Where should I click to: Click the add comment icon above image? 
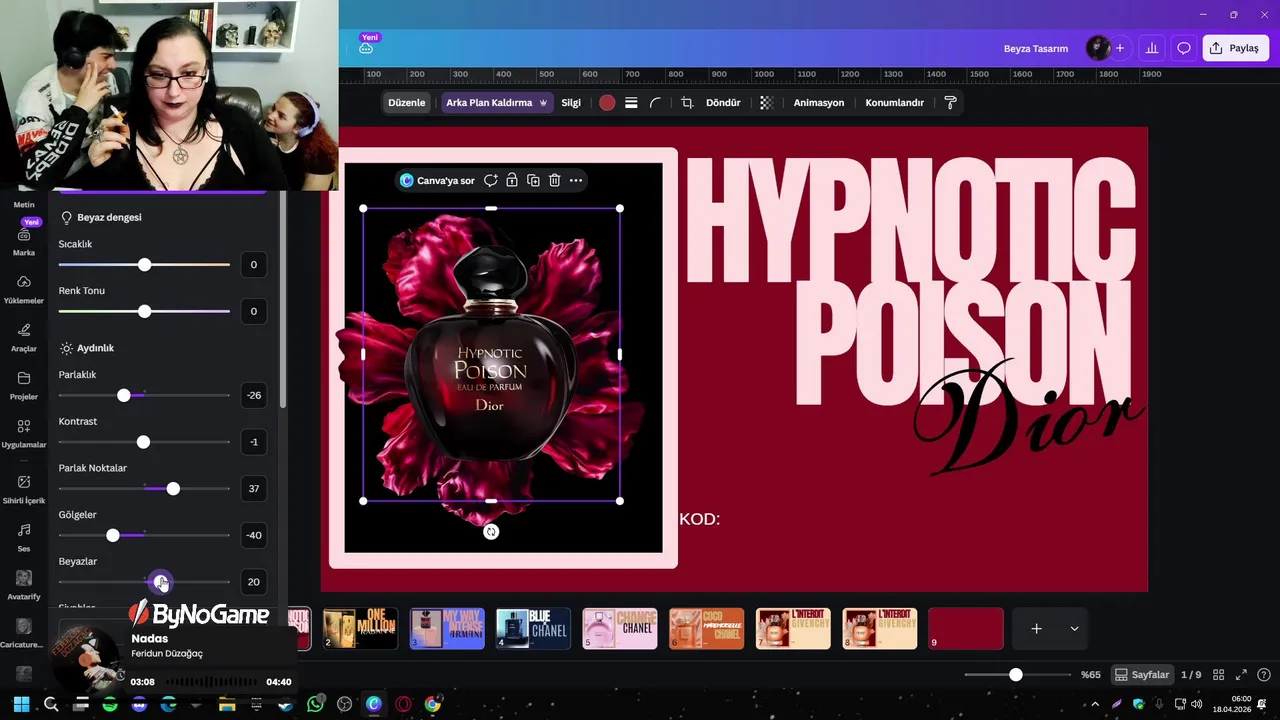point(490,181)
